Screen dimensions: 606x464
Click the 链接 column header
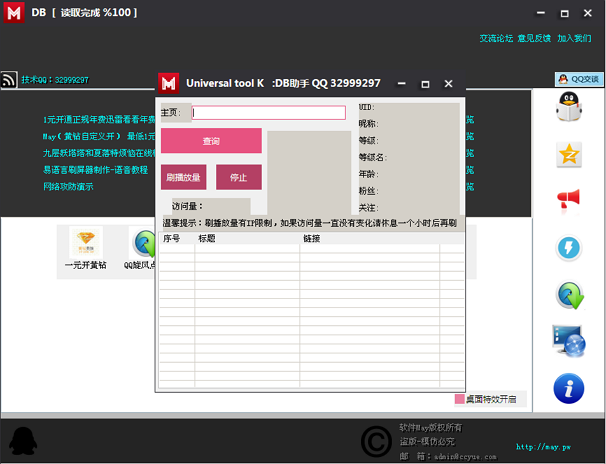coord(312,238)
